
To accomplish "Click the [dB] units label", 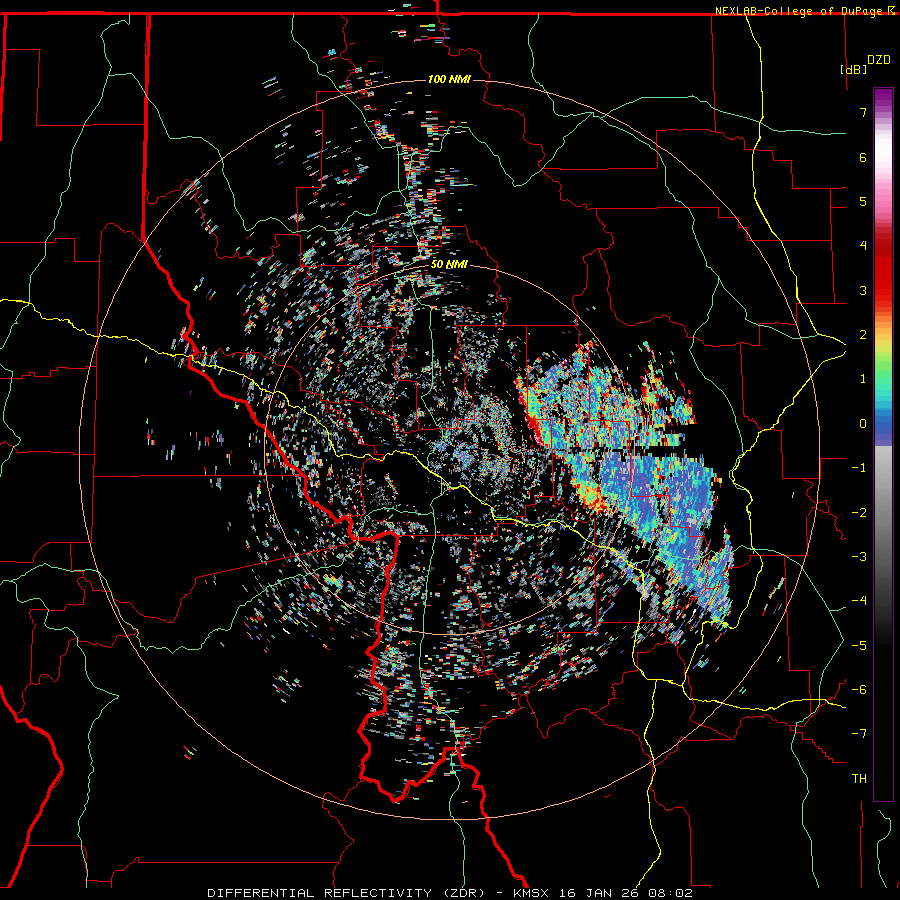I will (854, 69).
